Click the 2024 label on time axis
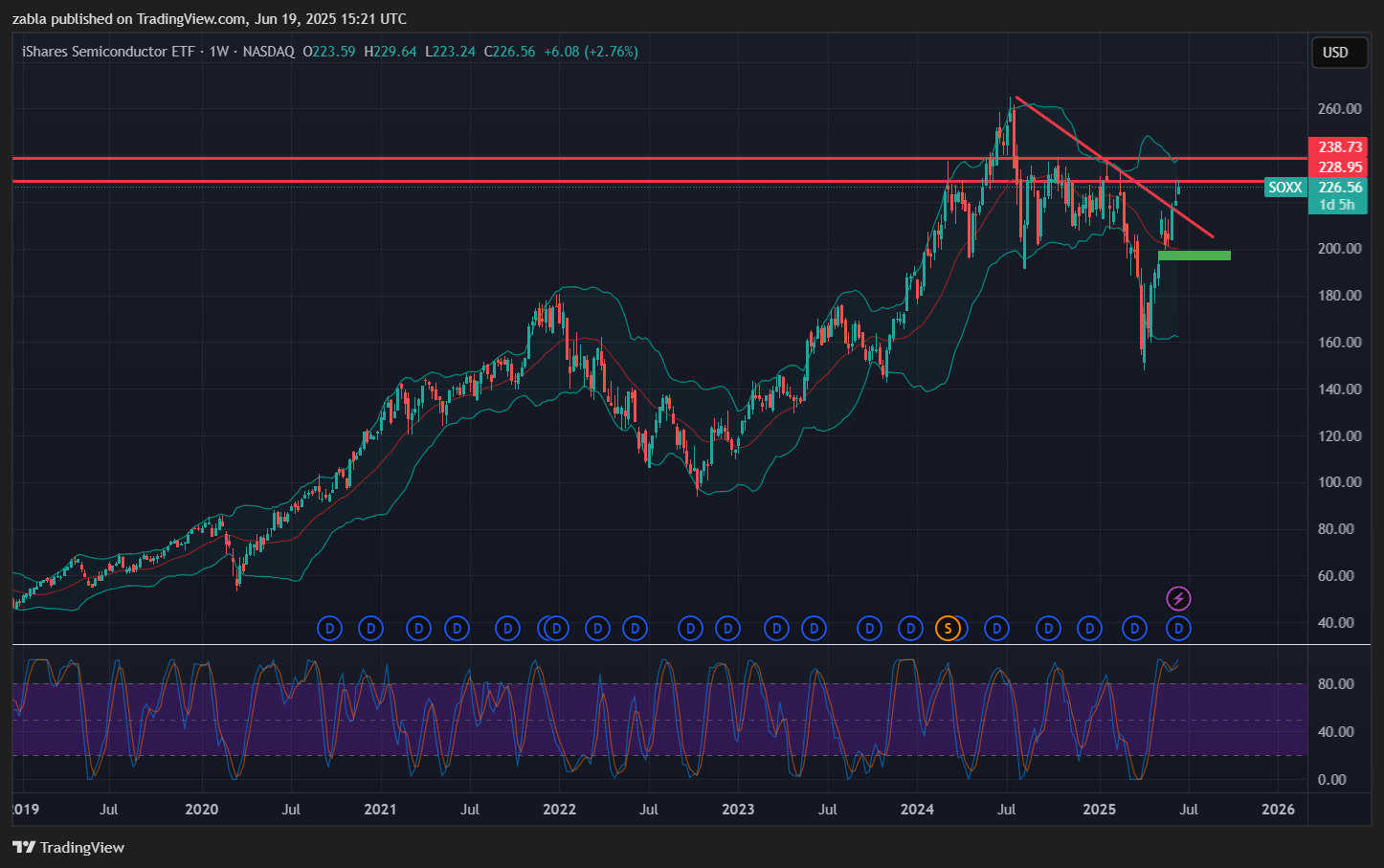This screenshot has width=1384, height=868. 917,810
